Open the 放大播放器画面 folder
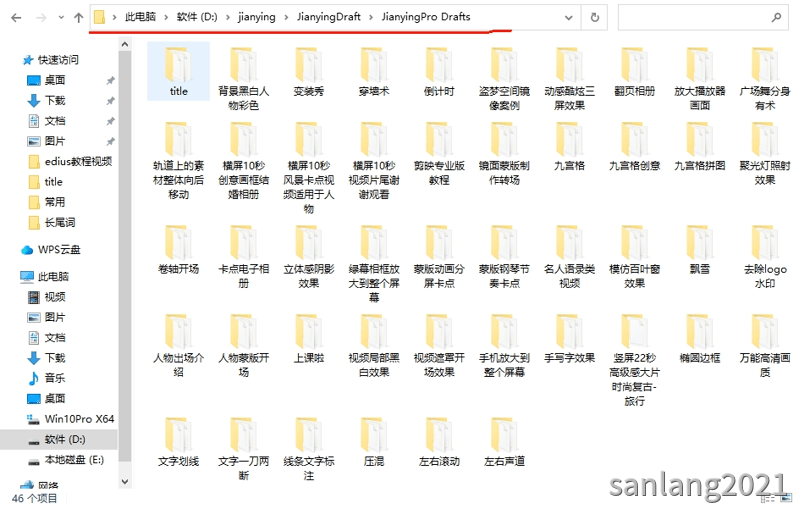 coord(700,78)
